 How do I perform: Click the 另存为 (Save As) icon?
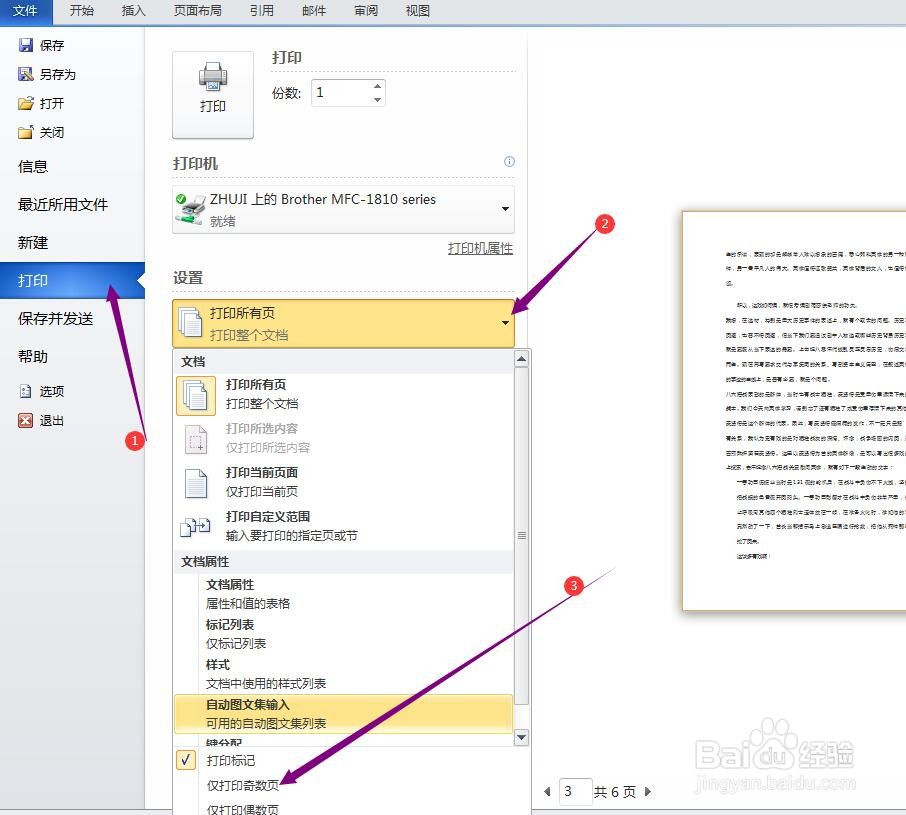[27, 73]
